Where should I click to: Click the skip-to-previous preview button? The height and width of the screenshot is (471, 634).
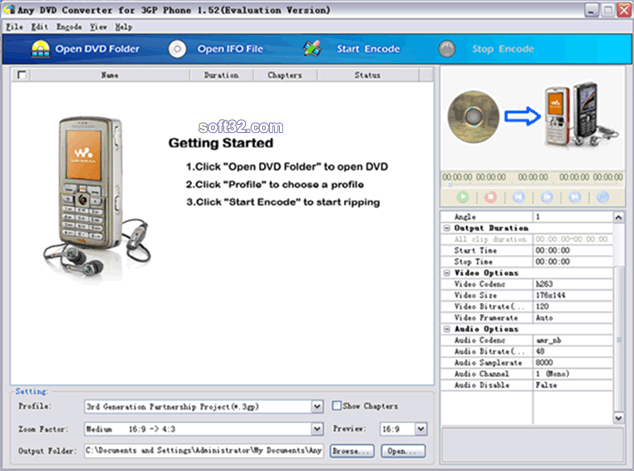(518, 197)
